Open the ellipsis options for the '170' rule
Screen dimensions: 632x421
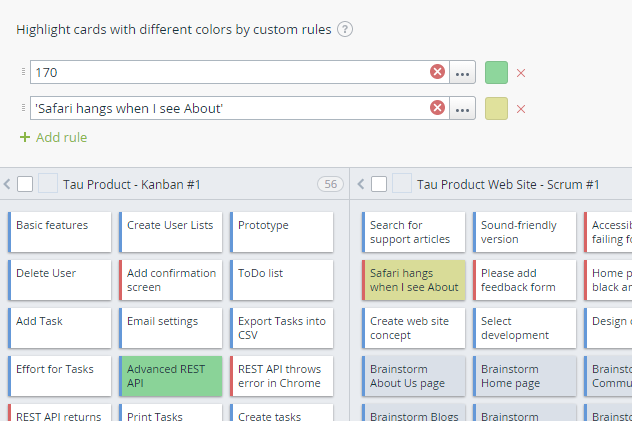(x=462, y=72)
